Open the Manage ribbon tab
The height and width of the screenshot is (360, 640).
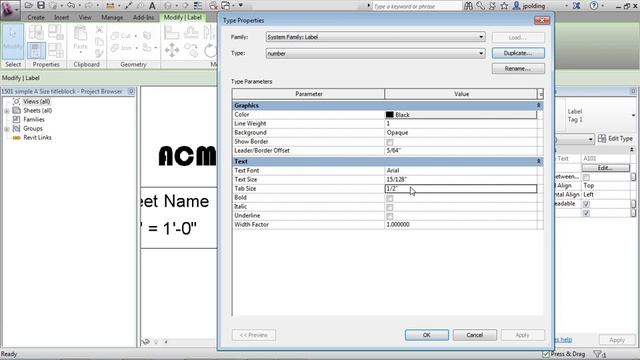coord(112,18)
